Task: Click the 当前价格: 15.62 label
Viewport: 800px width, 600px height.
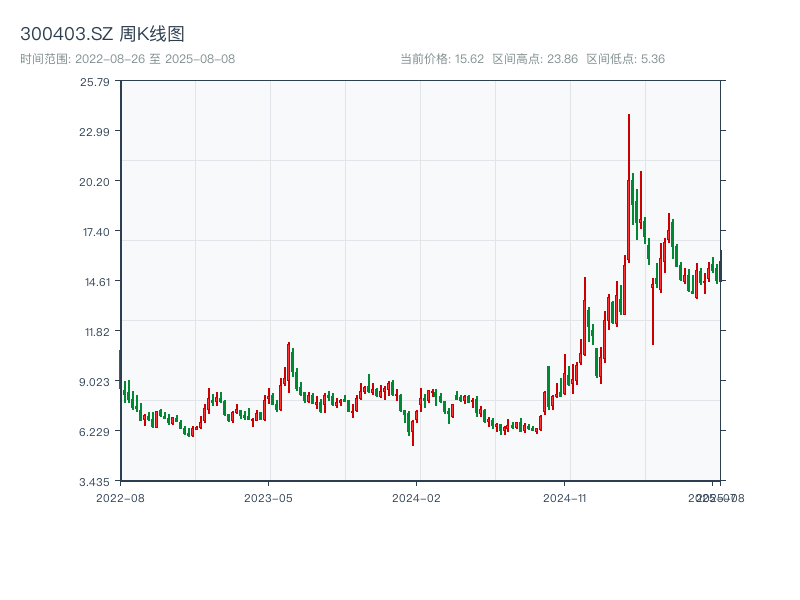Action: point(442,59)
